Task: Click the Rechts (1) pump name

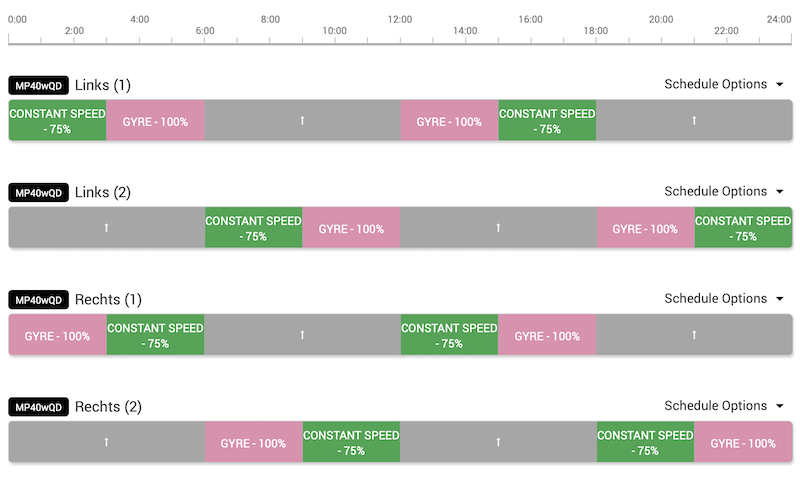Action: pyautogui.click(x=108, y=299)
